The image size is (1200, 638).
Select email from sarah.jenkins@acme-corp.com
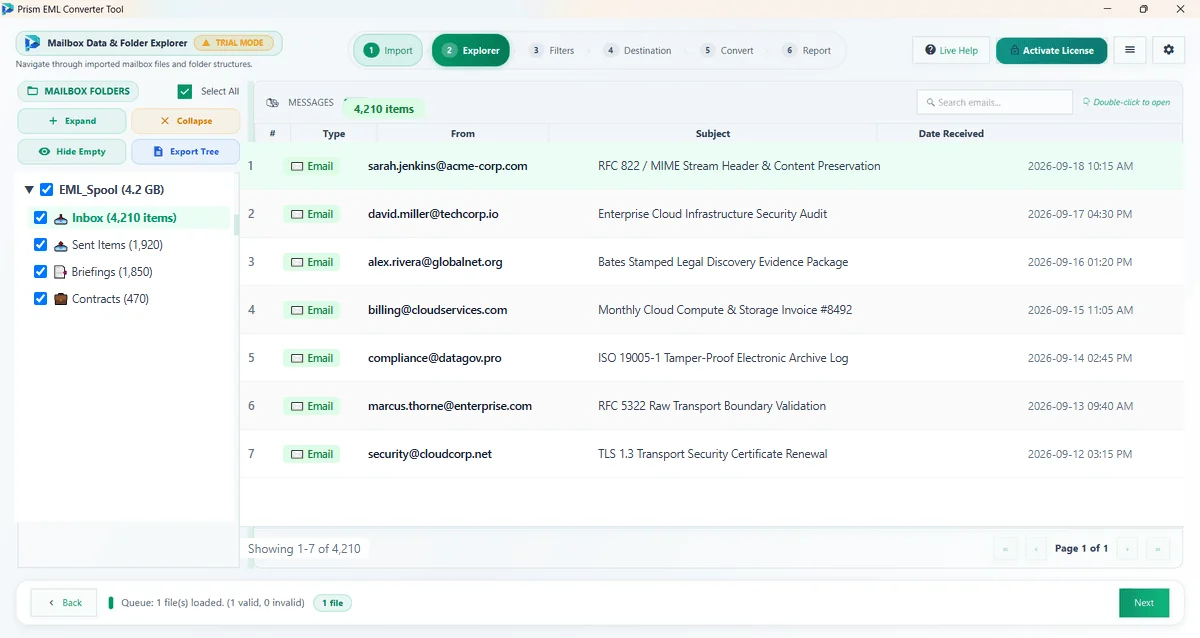tap(447, 166)
